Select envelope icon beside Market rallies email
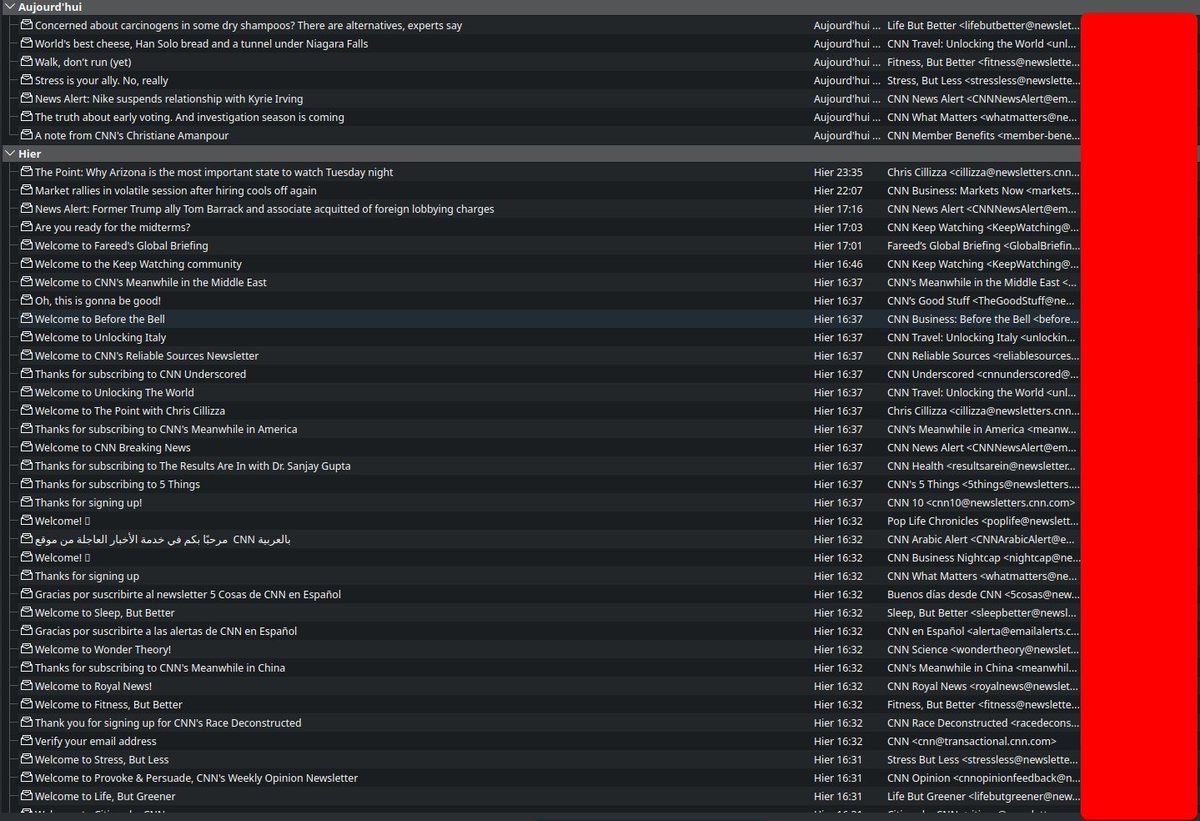 [27, 190]
